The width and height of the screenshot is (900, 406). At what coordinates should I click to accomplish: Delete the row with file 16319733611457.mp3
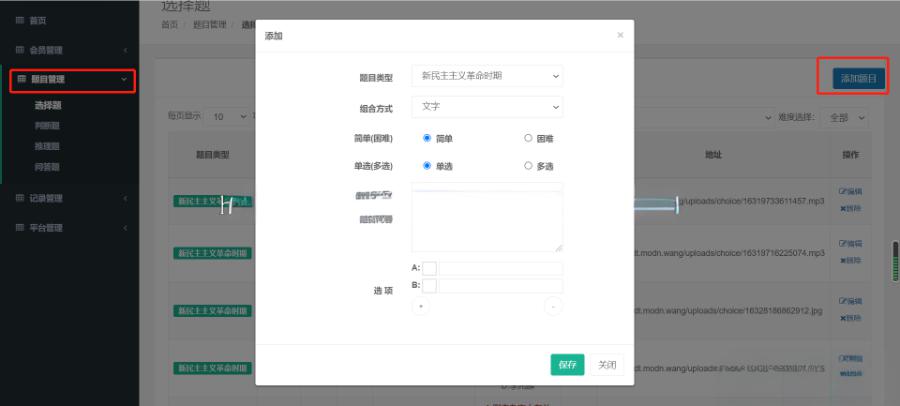[851, 208]
